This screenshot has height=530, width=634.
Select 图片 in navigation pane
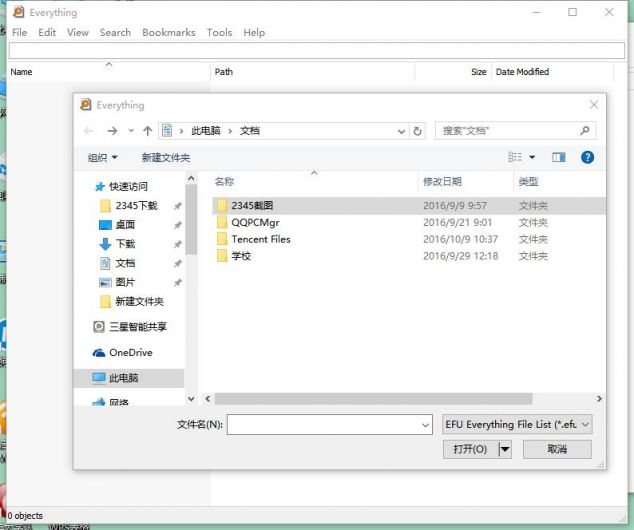point(117,282)
